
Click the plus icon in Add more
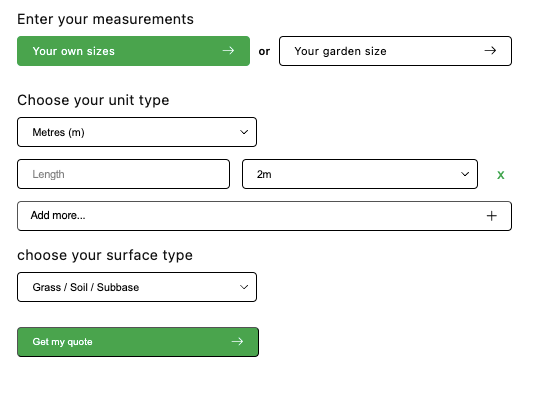pos(492,216)
